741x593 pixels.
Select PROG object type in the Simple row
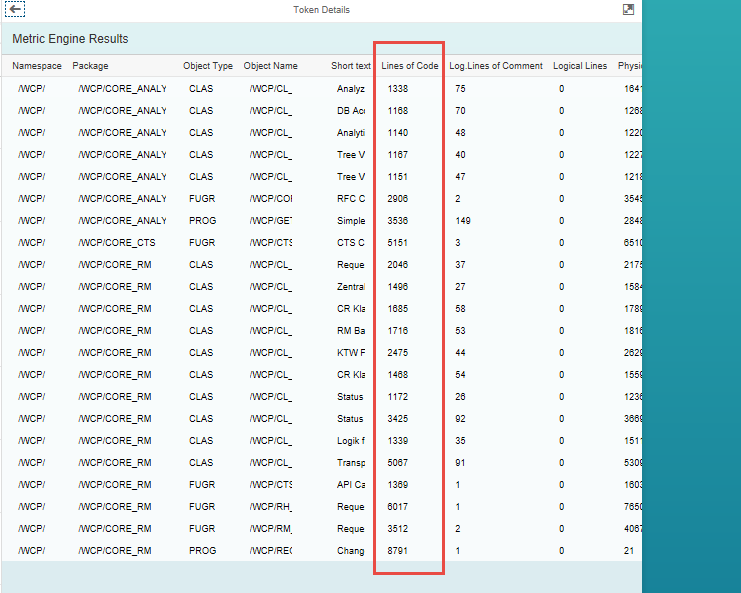(202, 221)
